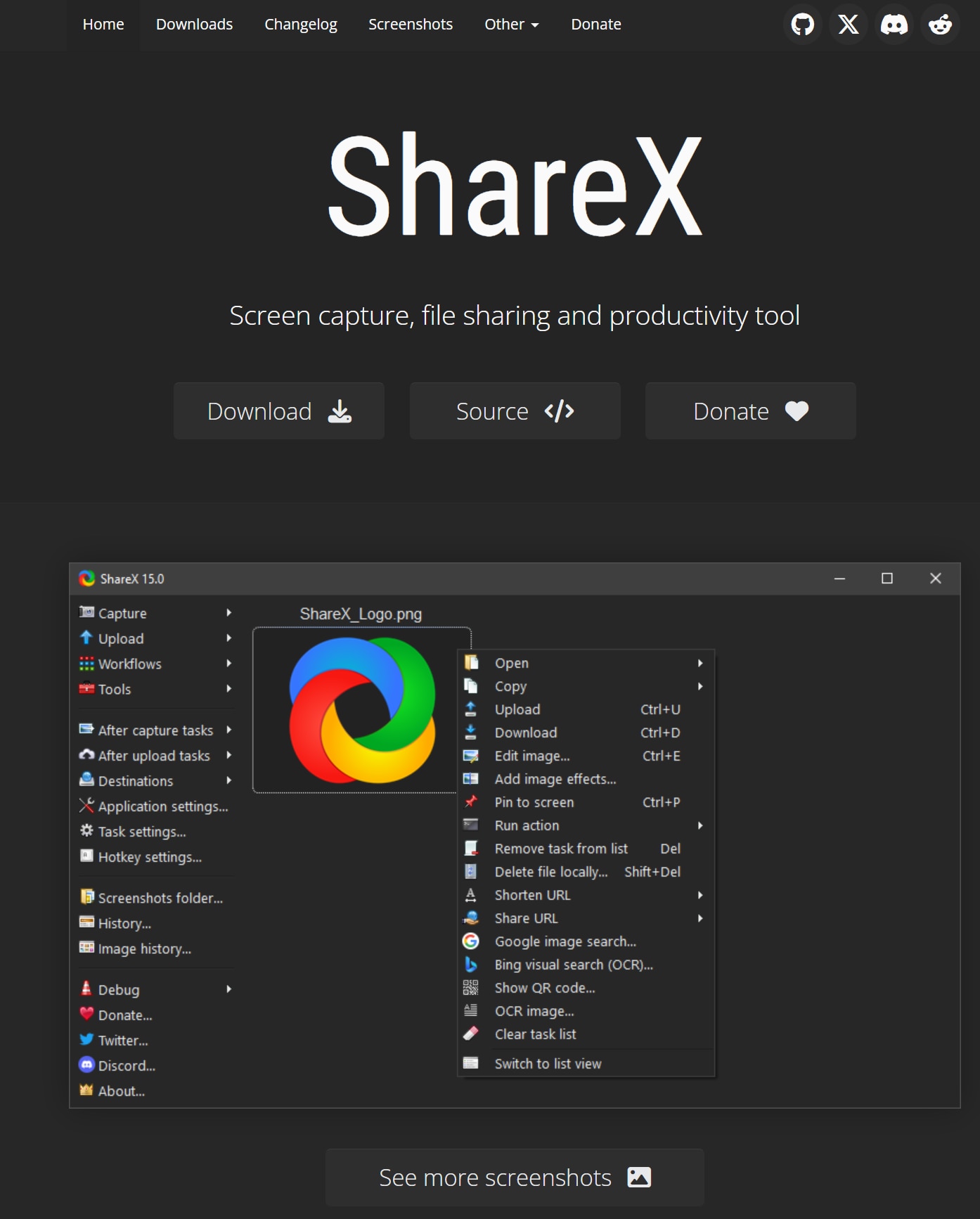Click the Pin to screen pin icon
This screenshot has height=1219, width=980.
(471, 801)
